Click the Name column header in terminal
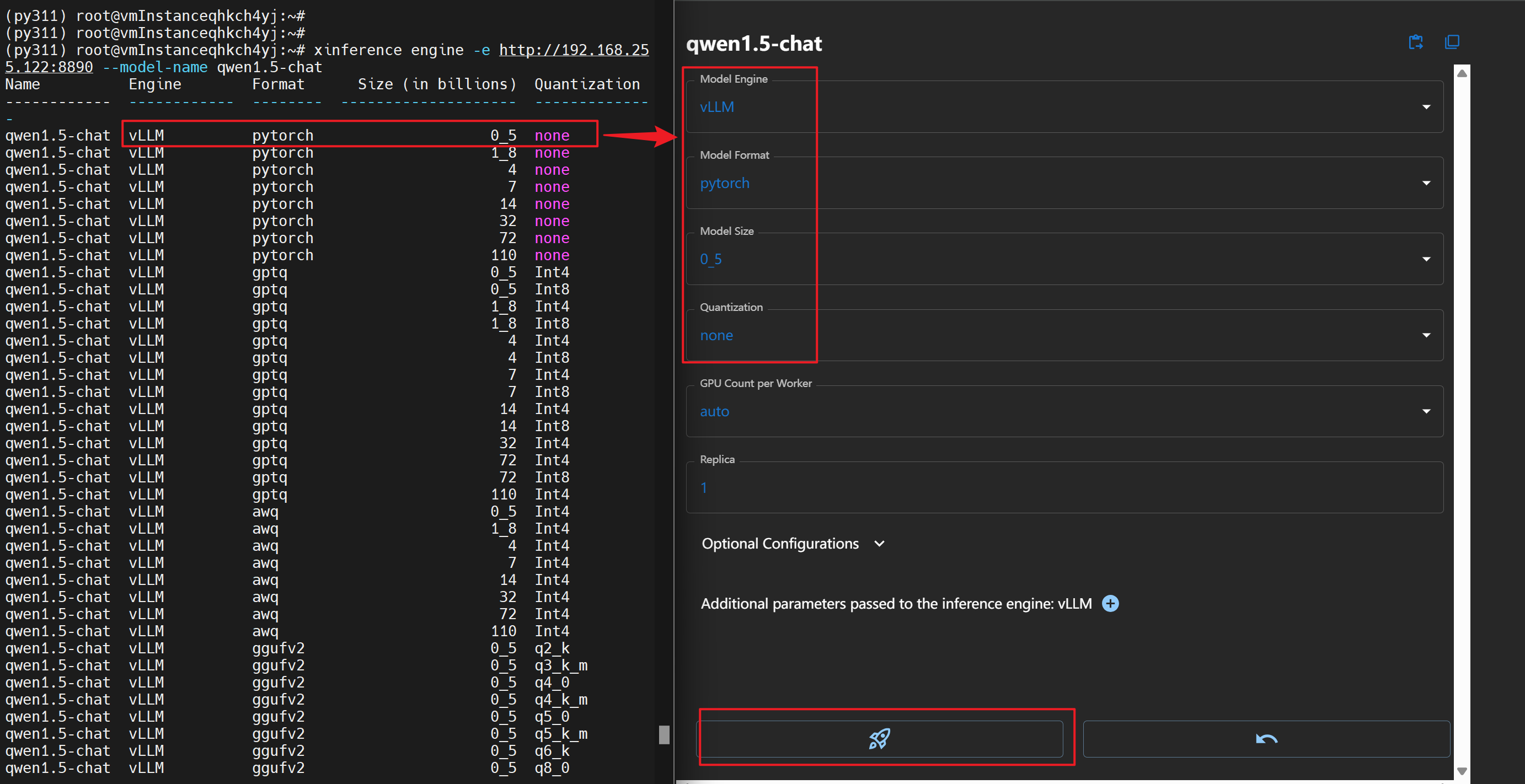This screenshot has width=1525, height=784. (23, 84)
